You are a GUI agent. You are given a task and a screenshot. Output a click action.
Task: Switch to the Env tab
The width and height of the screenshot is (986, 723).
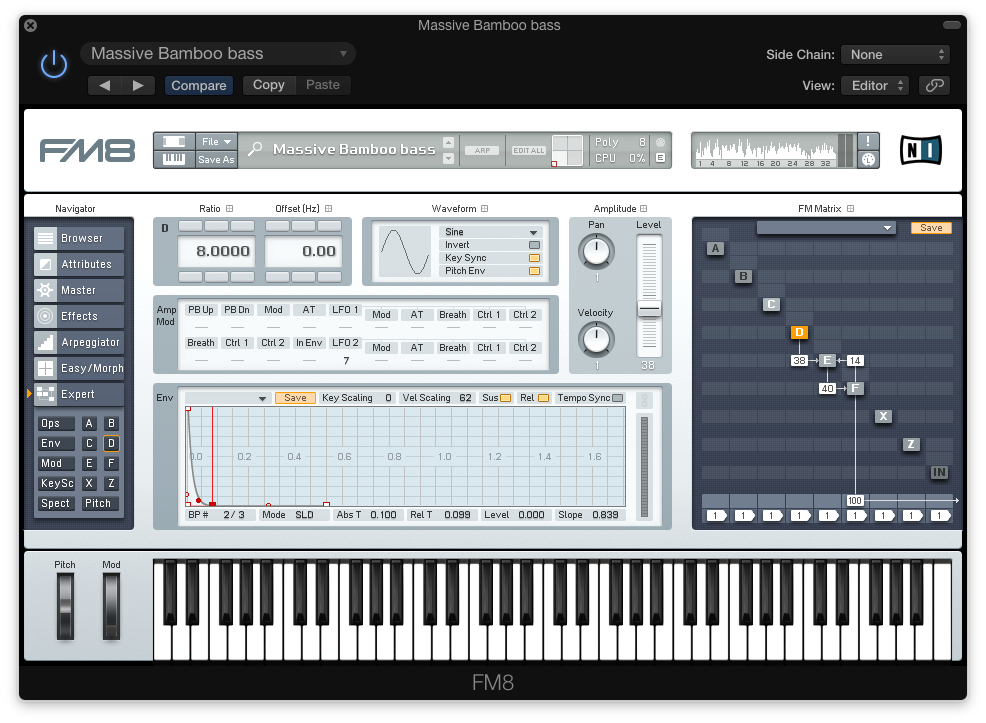click(x=56, y=443)
